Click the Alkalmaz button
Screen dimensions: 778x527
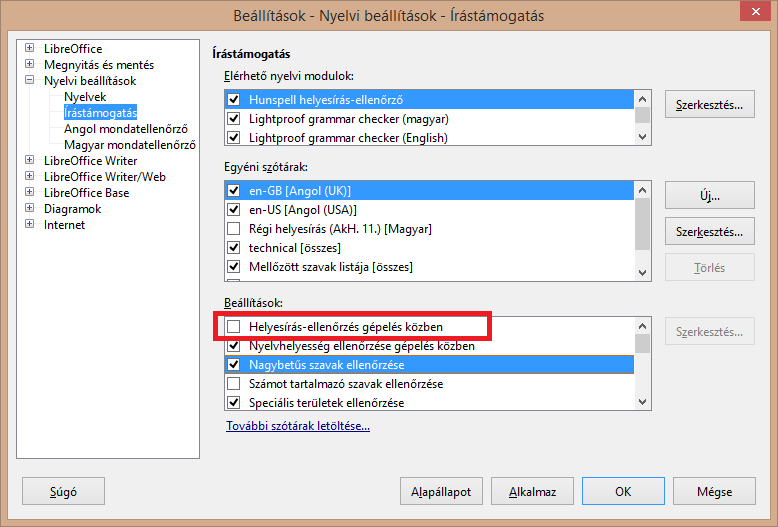click(x=532, y=491)
